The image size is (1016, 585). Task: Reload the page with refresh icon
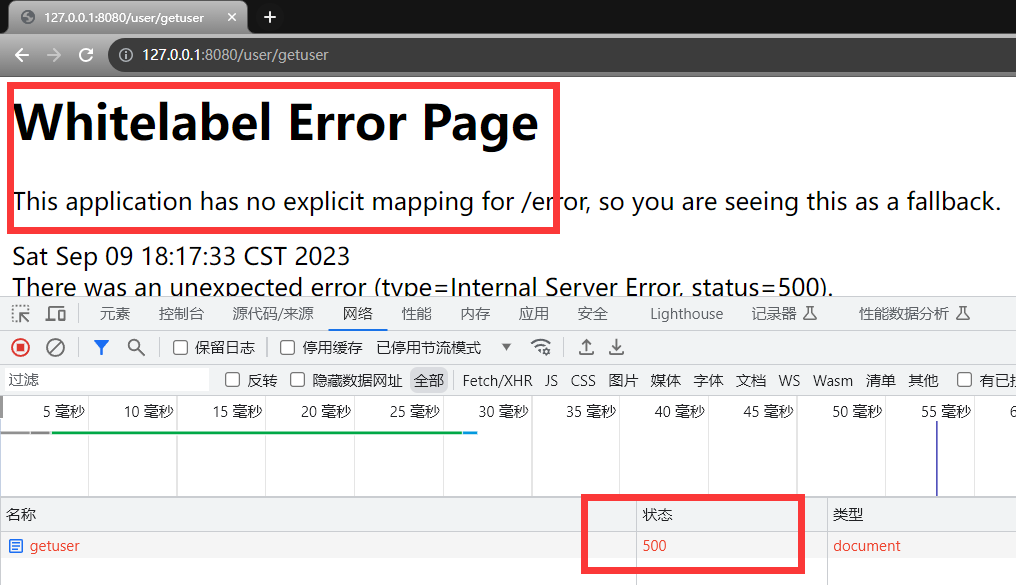(x=86, y=55)
